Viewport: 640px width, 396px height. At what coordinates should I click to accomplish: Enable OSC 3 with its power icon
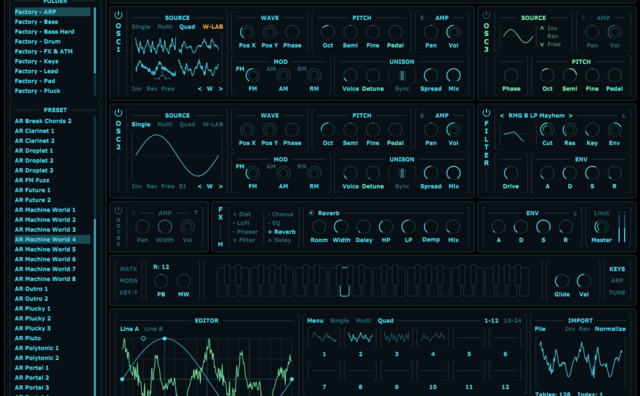point(486,15)
